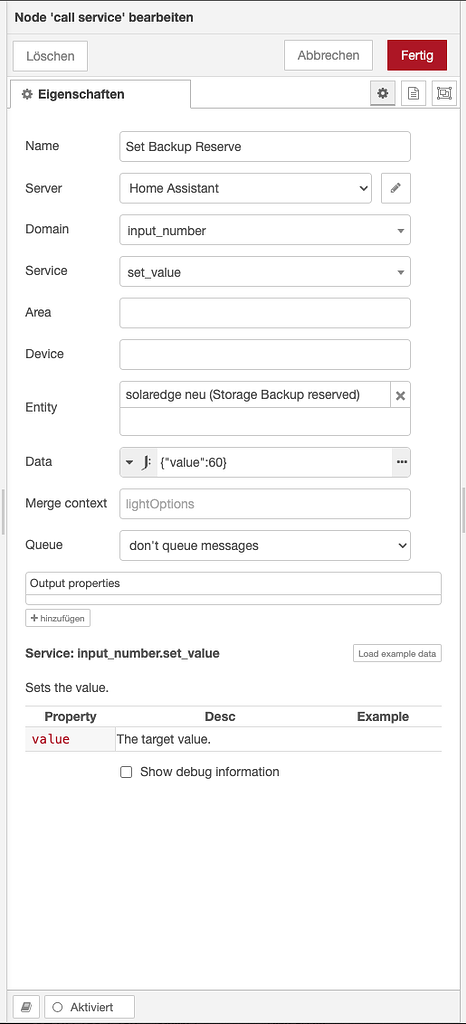Select the Eigenschaften tab
Screen dimensions: 466x1024
[x=100, y=94]
